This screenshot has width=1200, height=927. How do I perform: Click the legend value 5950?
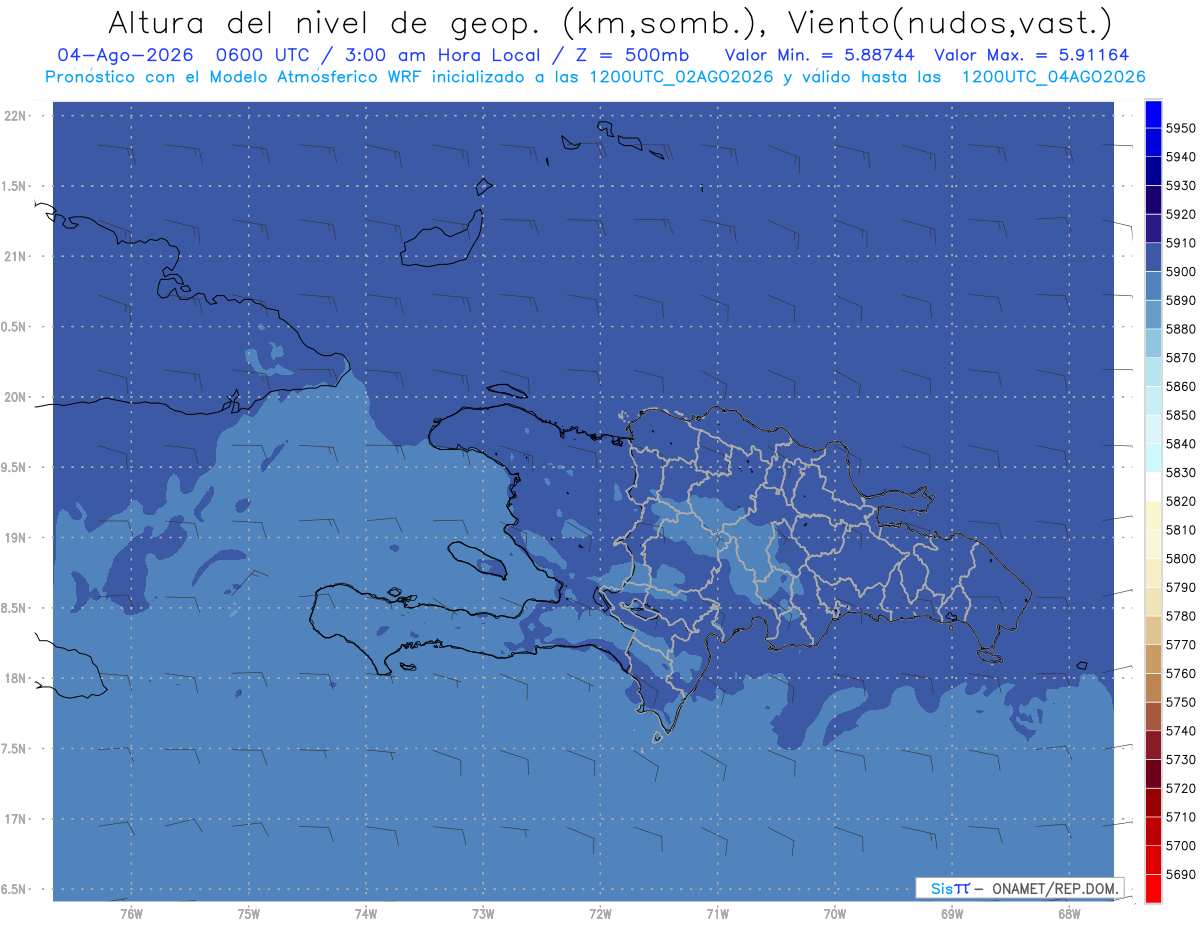[x=1180, y=129]
